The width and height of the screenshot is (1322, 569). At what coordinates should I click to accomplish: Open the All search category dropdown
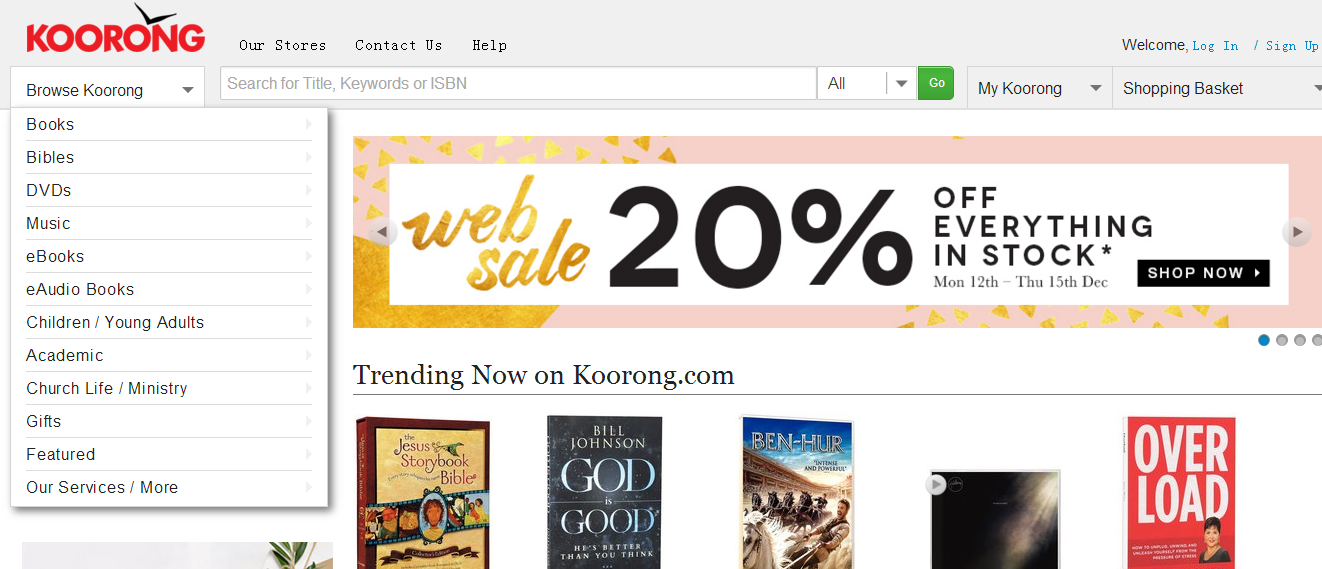(x=865, y=84)
